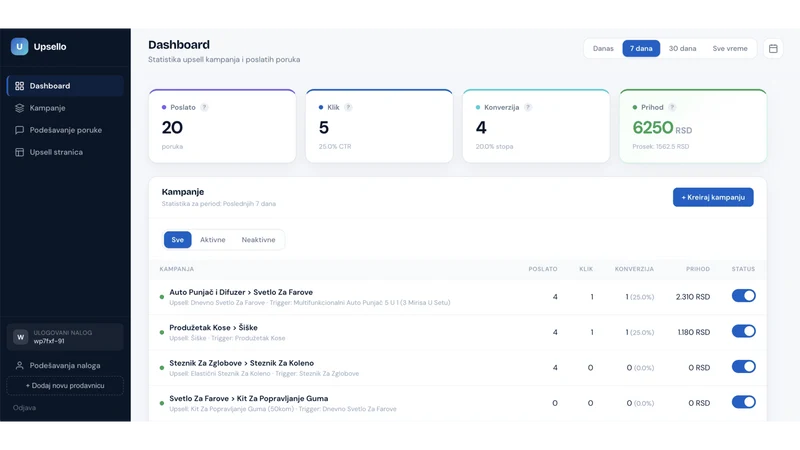Toggle off the Steznik Za Zglobove campaign
Screen dimensions: 800x450
point(743,366)
